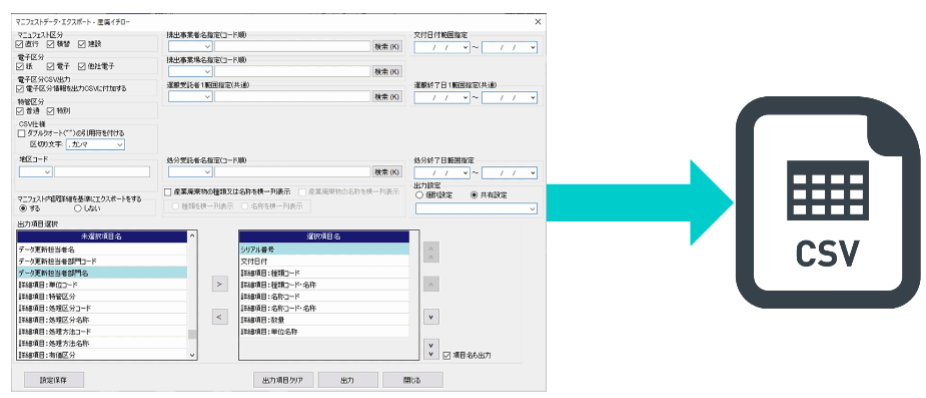Enable 産業廃棄物の種類又は名称を横一列表示 checkbox
This screenshot has height=398, width=926.
(x=168, y=192)
